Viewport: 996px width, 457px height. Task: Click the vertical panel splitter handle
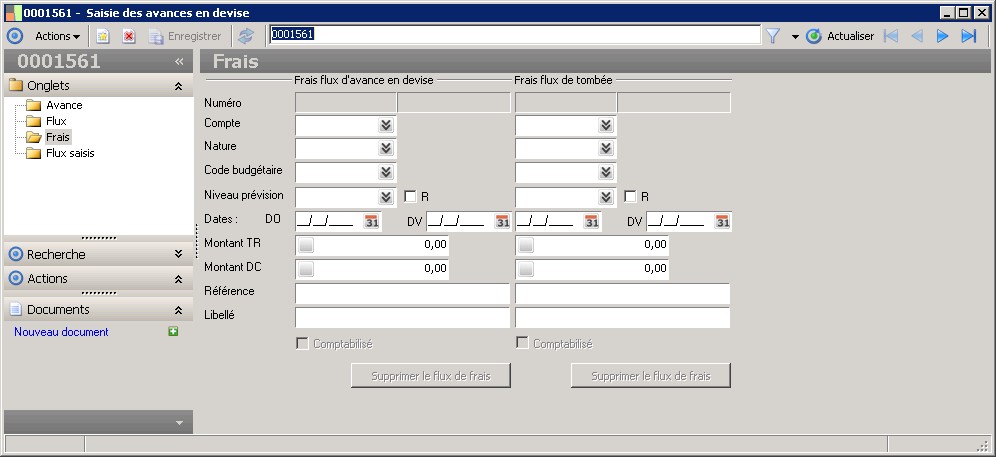197,242
